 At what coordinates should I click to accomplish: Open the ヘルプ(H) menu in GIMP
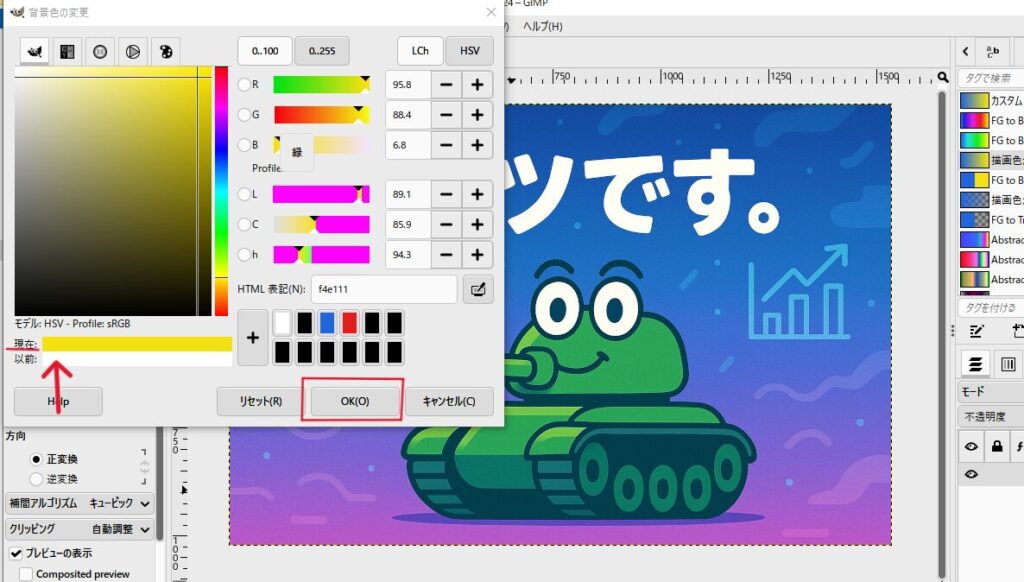point(543,26)
